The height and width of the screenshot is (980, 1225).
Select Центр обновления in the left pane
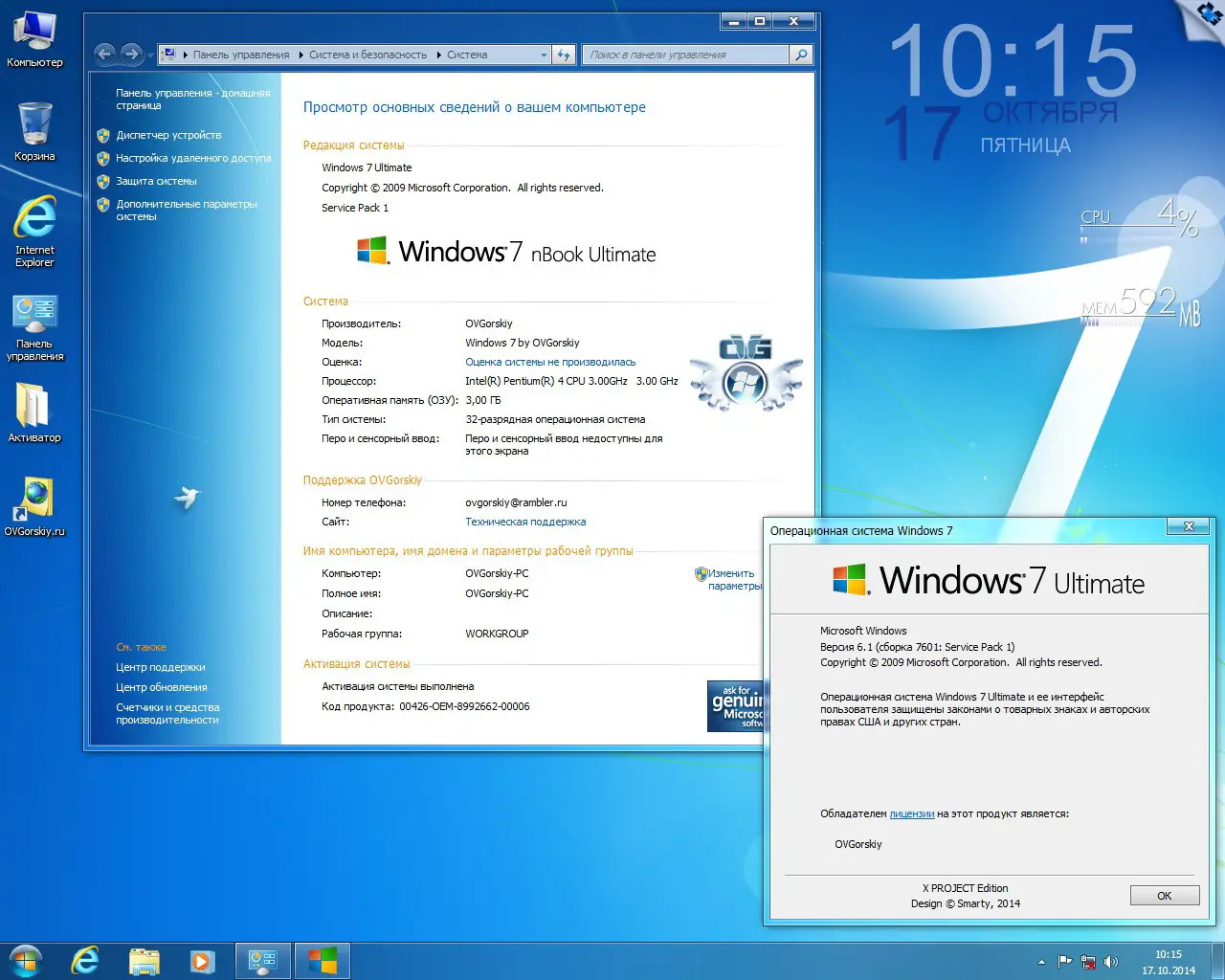(x=161, y=686)
